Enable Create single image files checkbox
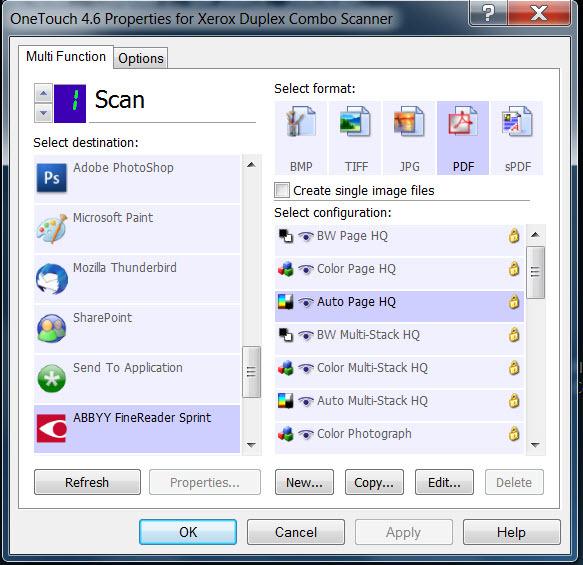The height and width of the screenshot is (565, 583). pos(281,190)
